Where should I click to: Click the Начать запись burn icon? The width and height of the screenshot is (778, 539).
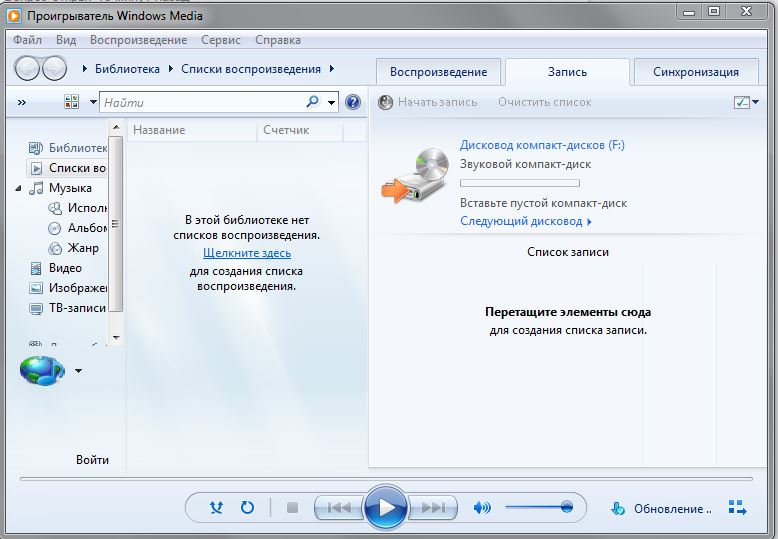click(385, 102)
